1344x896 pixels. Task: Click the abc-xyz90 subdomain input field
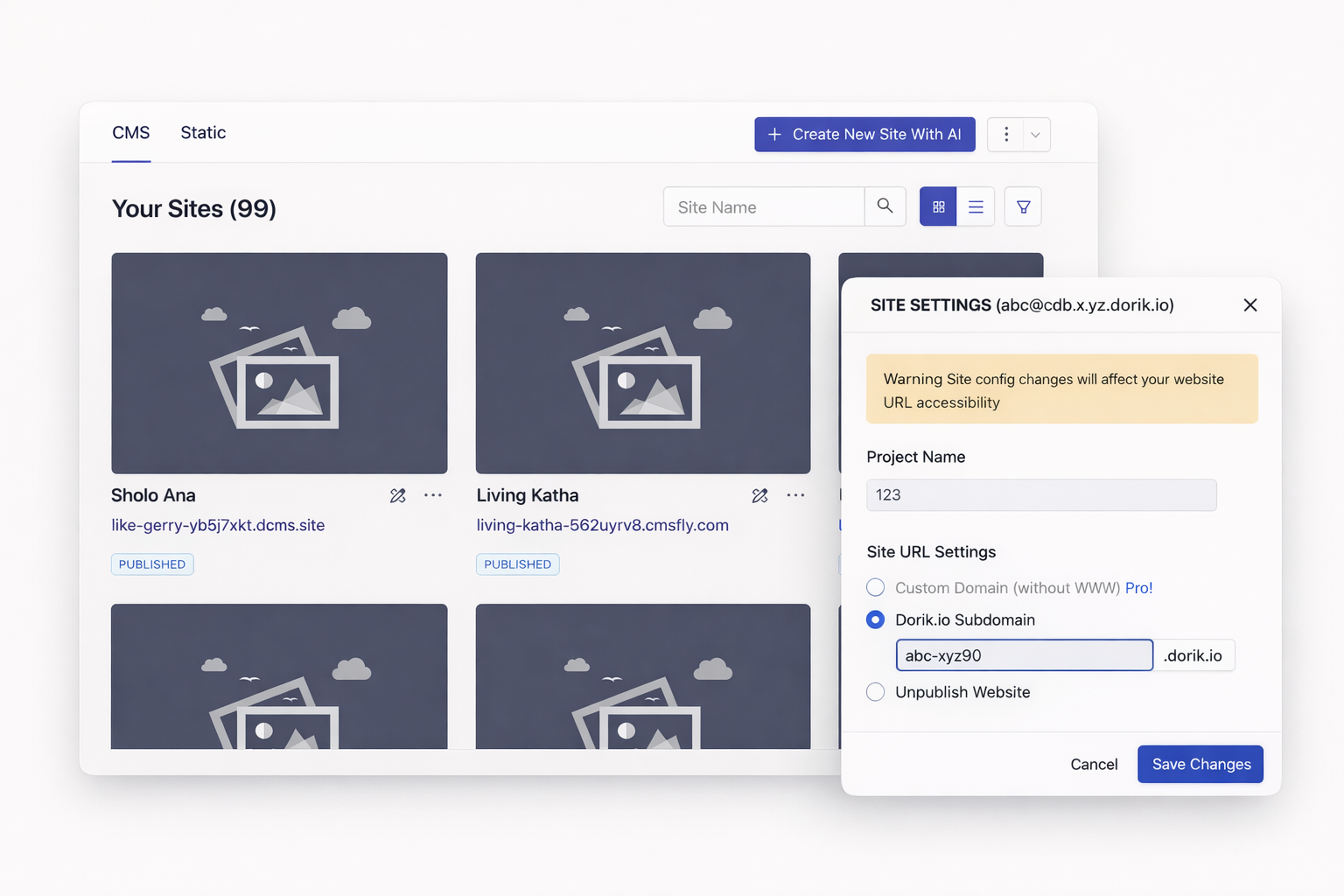[1024, 655]
